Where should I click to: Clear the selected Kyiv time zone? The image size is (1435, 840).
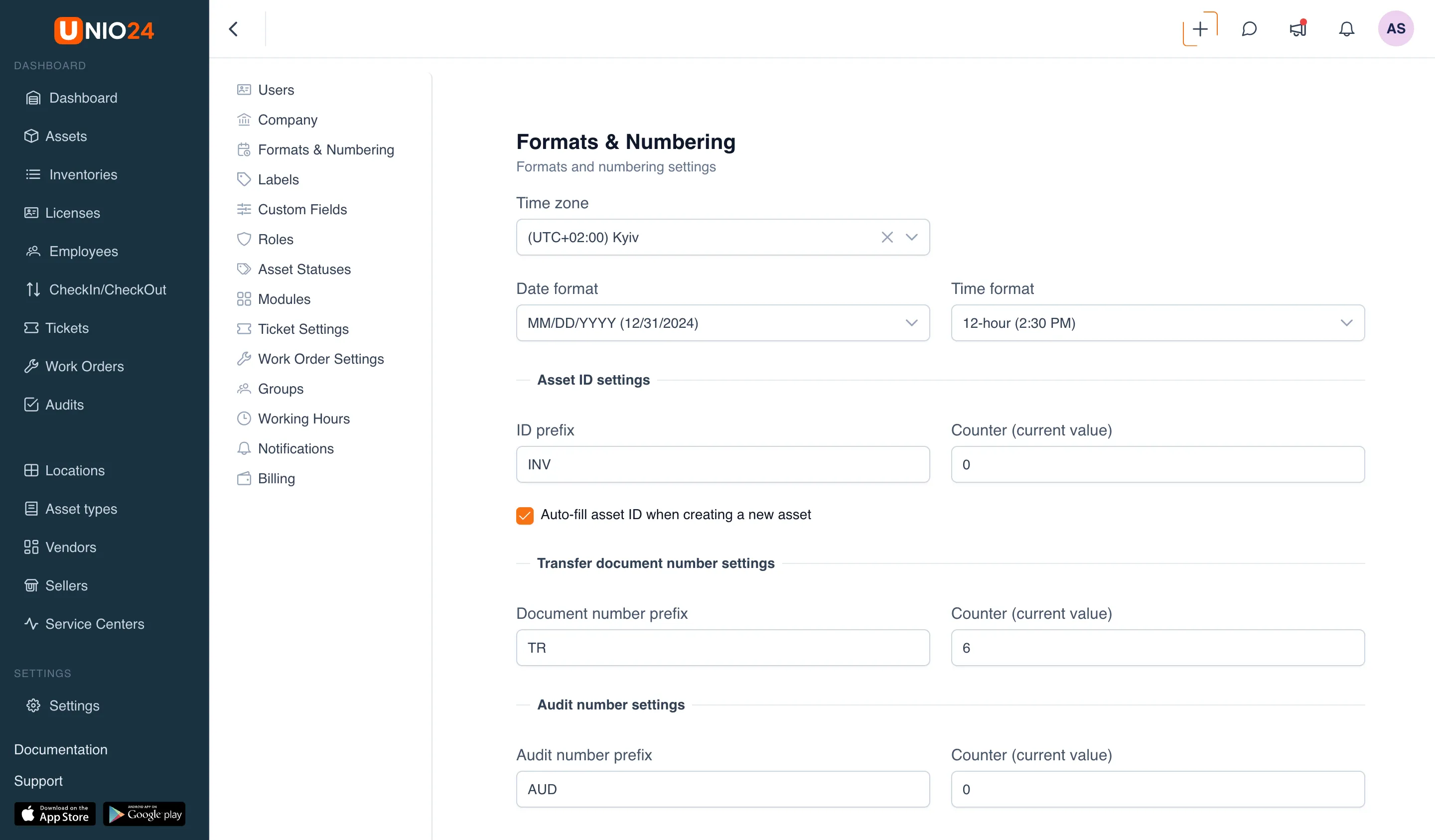pyautogui.click(x=886, y=238)
